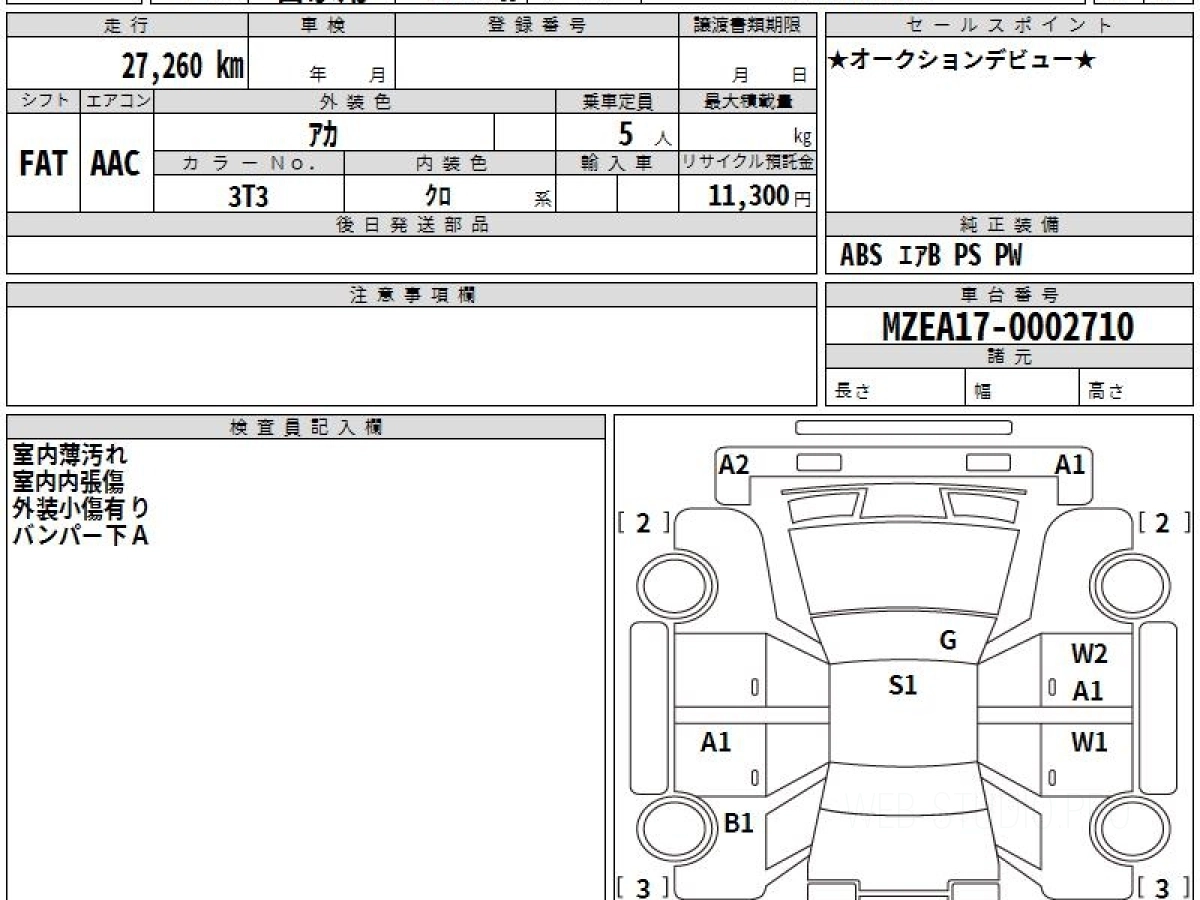This screenshot has height=900, width=1200.
Task: Click the 最大積載量 header
Action: click(747, 101)
